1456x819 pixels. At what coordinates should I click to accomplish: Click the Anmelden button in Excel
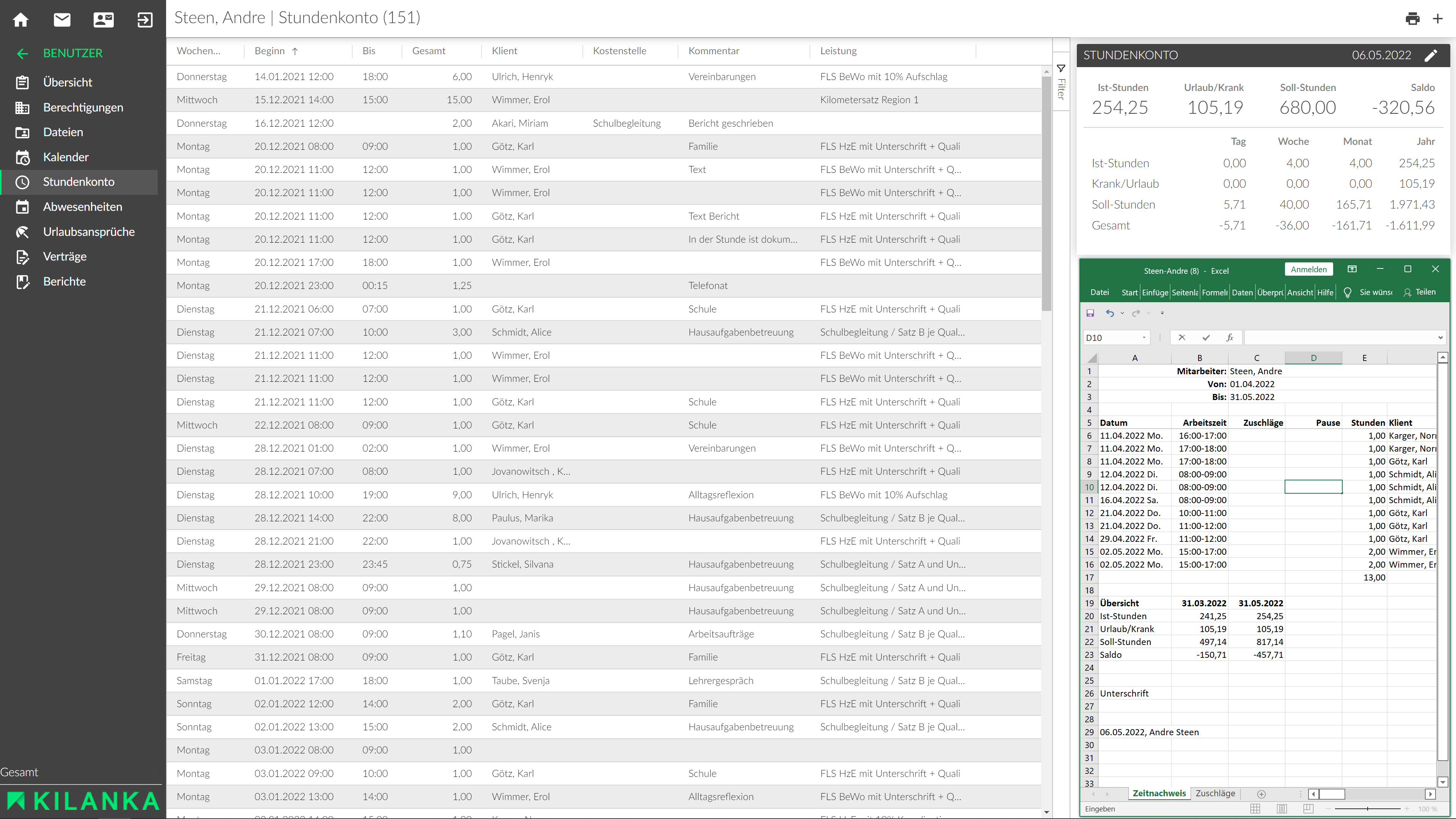coord(1309,270)
